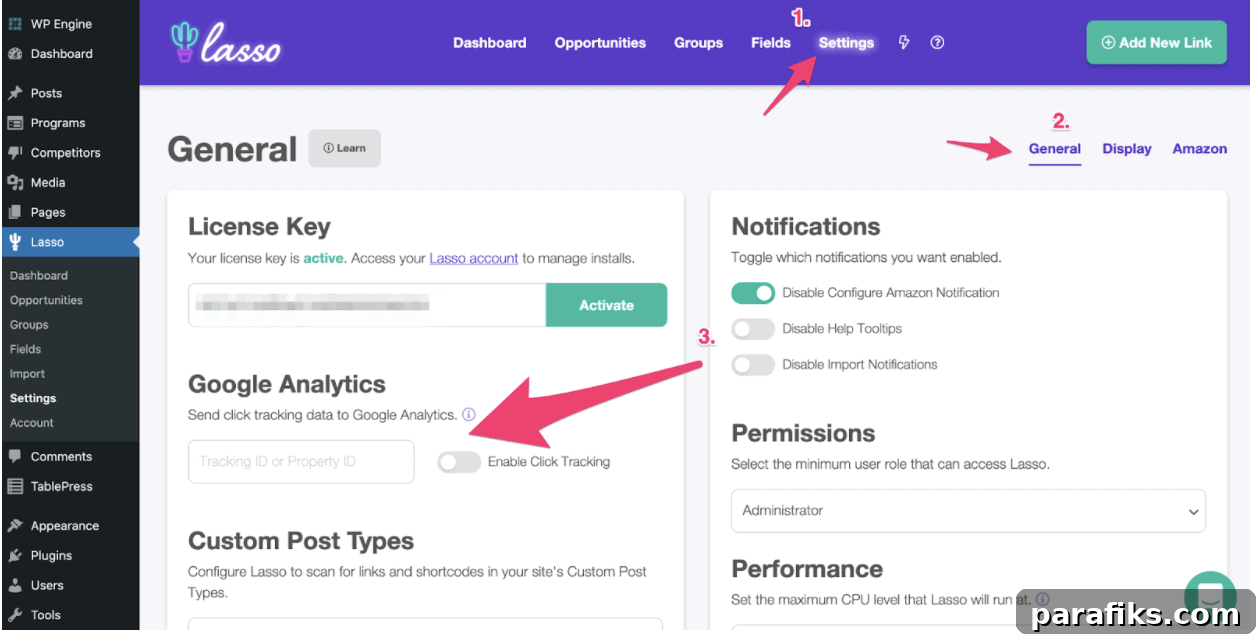Click the Posts pin icon
The image size is (1258, 642).
pyautogui.click(x=15, y=93)
